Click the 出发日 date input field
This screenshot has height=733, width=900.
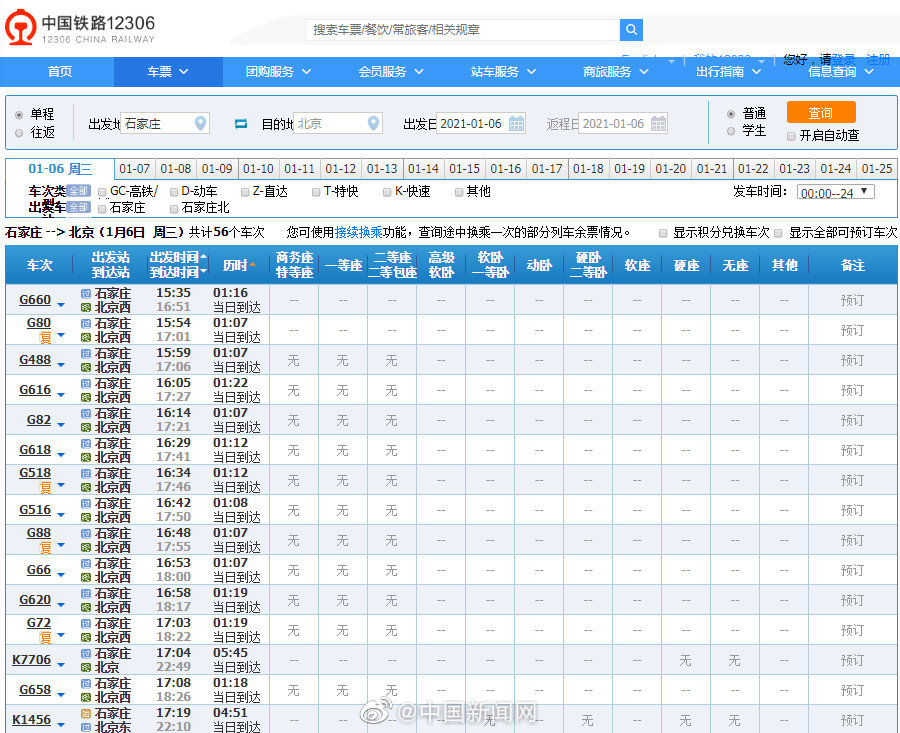point(472,124)
